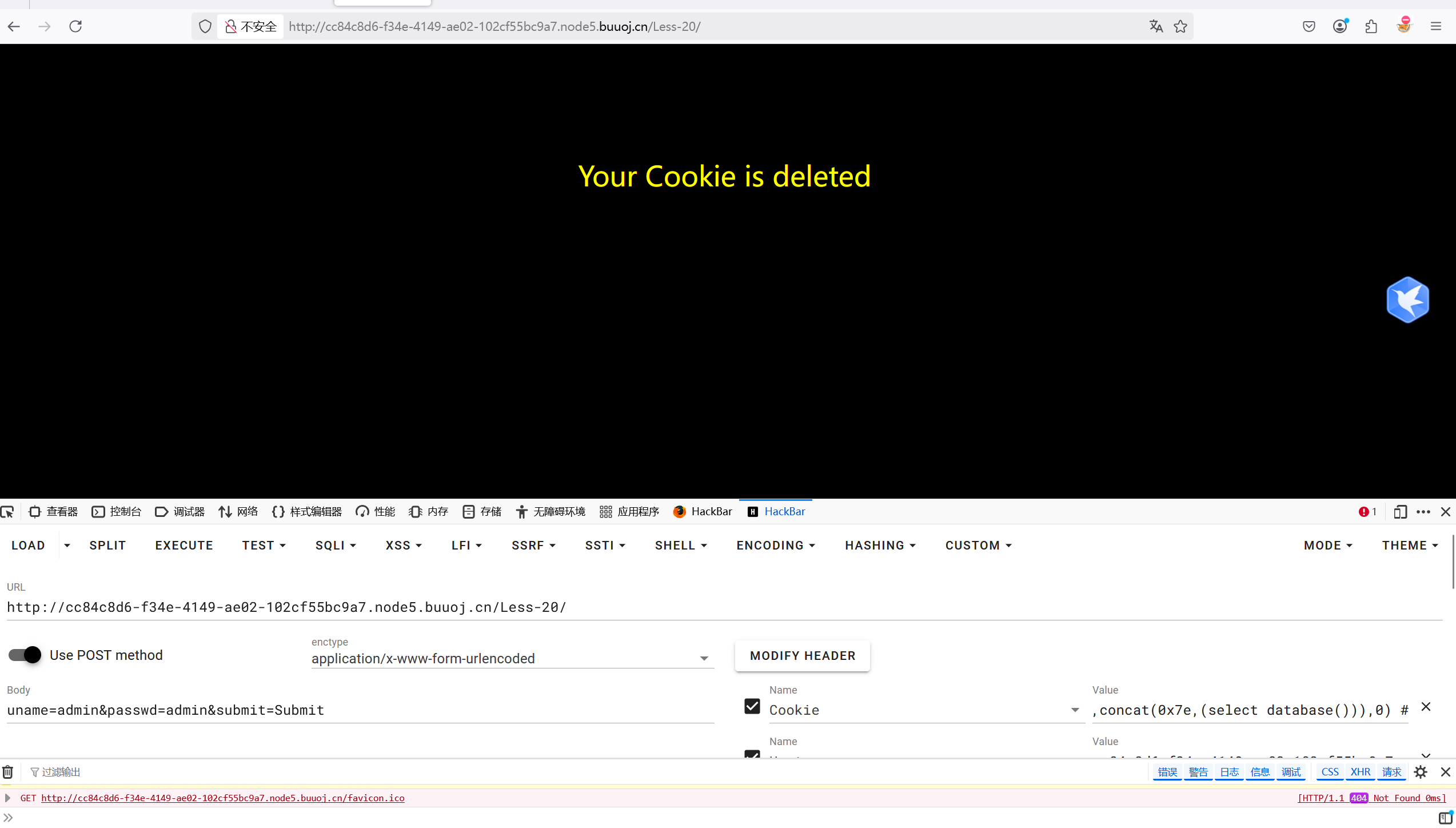1456x828 pixels.
Task: Clear console output with the trash icon
Action: (8, 773)
